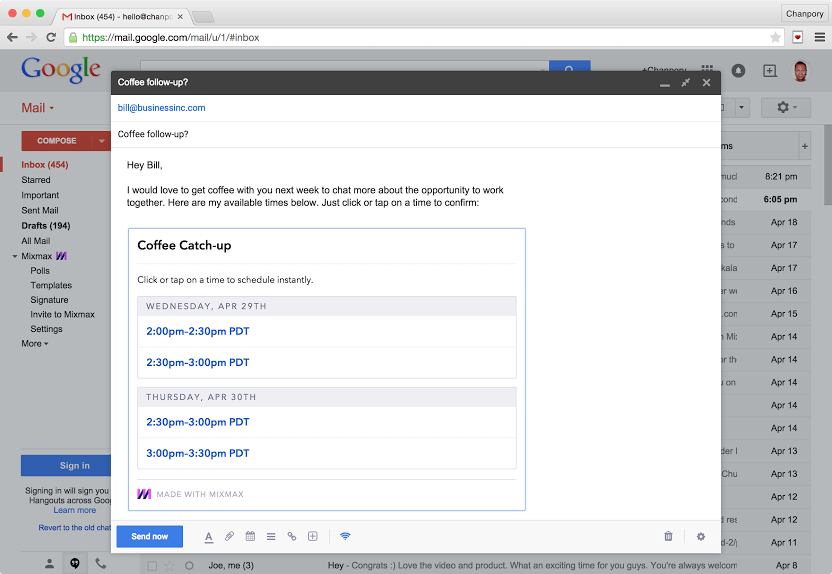This screenshot has height=574, width=832.
Task: Star the email from Joe
Action: click(x=169, y=566)
